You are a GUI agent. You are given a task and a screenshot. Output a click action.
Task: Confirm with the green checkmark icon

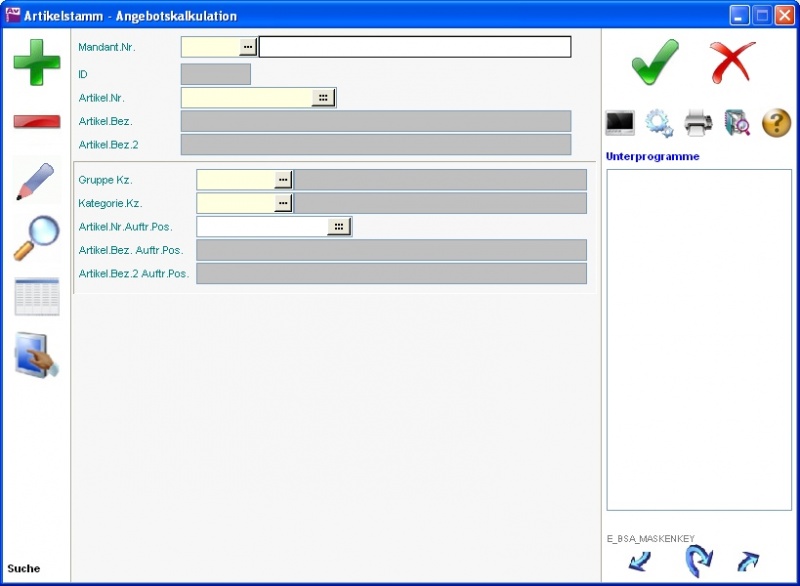click(x=655, y=62)
